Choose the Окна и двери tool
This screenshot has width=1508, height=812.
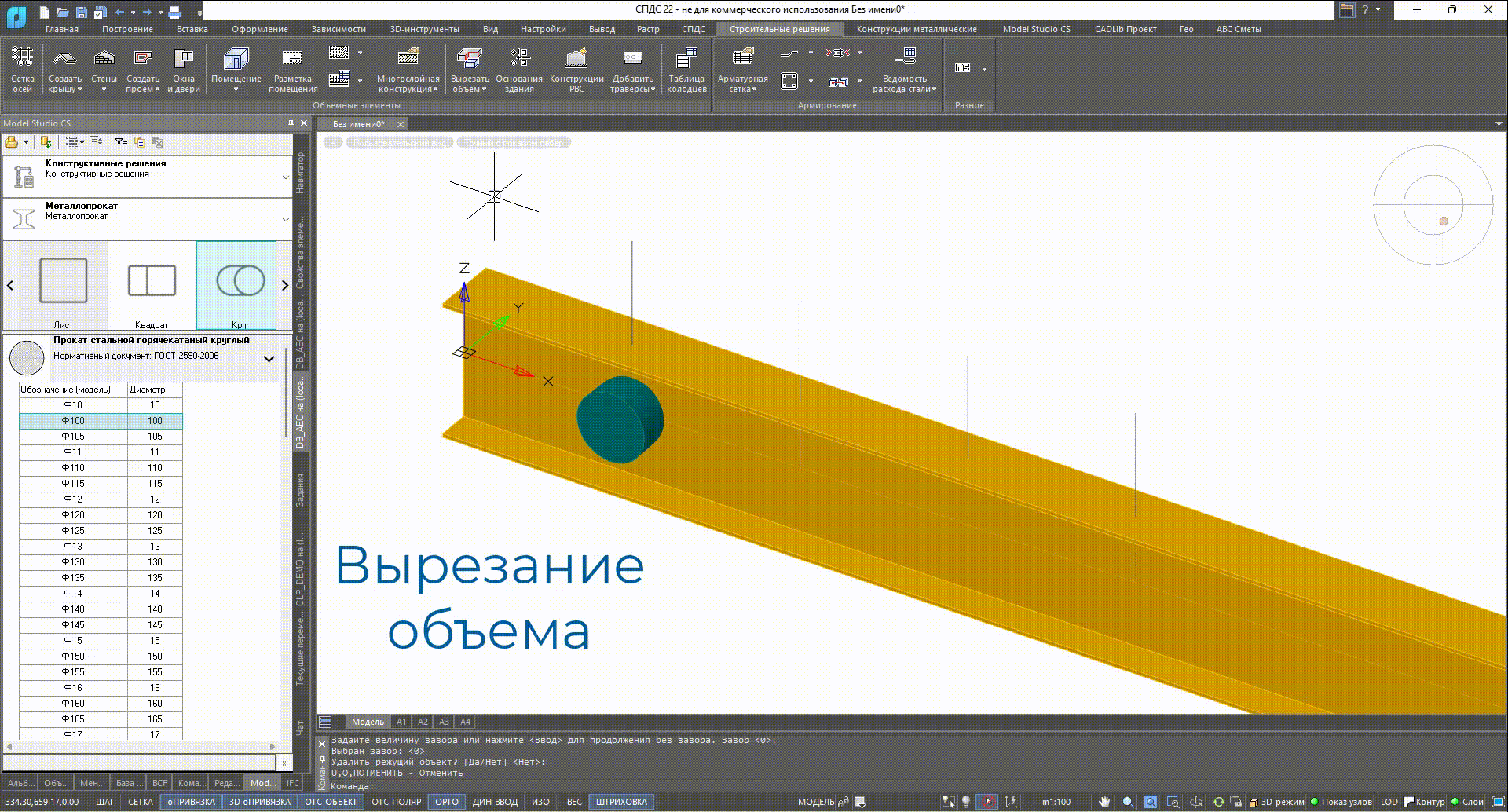(183, 69)
